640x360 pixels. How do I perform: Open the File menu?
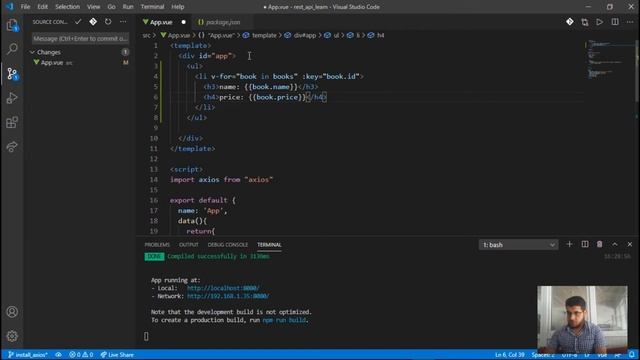click(x=25, y=7)
